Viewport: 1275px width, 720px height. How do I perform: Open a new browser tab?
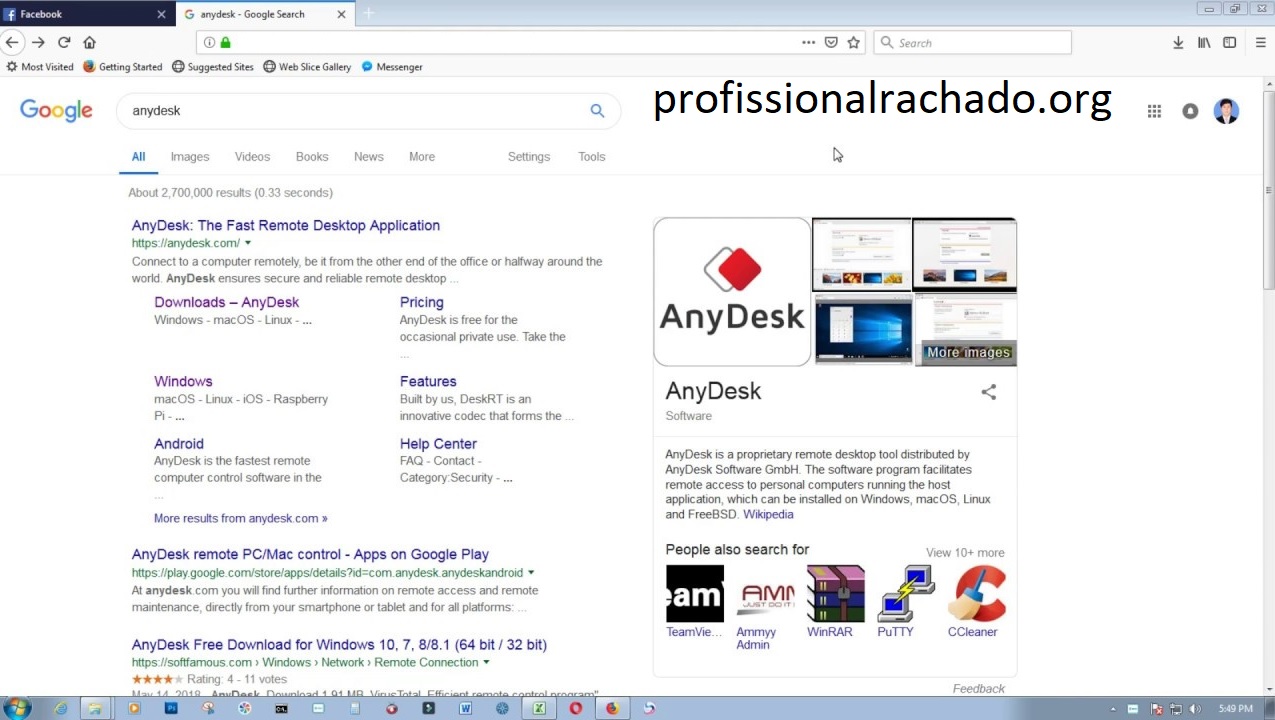368,13
